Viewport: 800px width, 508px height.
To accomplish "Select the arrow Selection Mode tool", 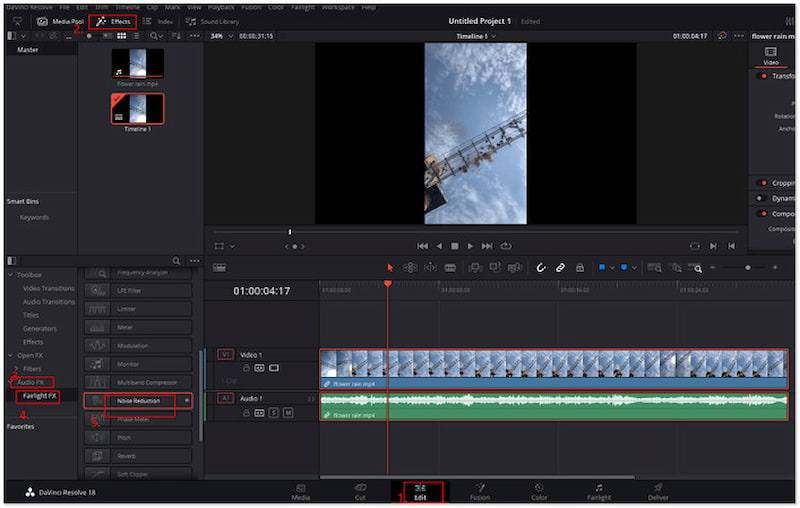I will (x=391, y=268).
